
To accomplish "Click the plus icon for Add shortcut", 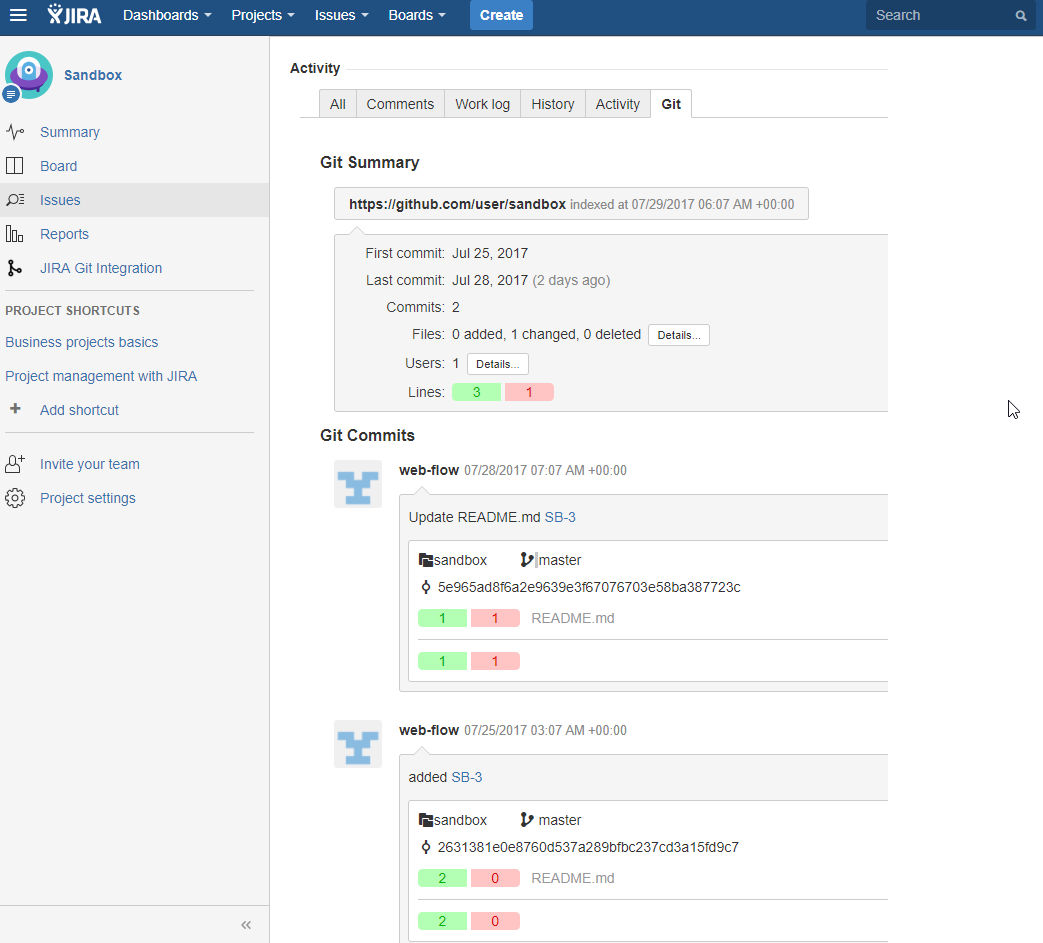I will click(15, 408).
